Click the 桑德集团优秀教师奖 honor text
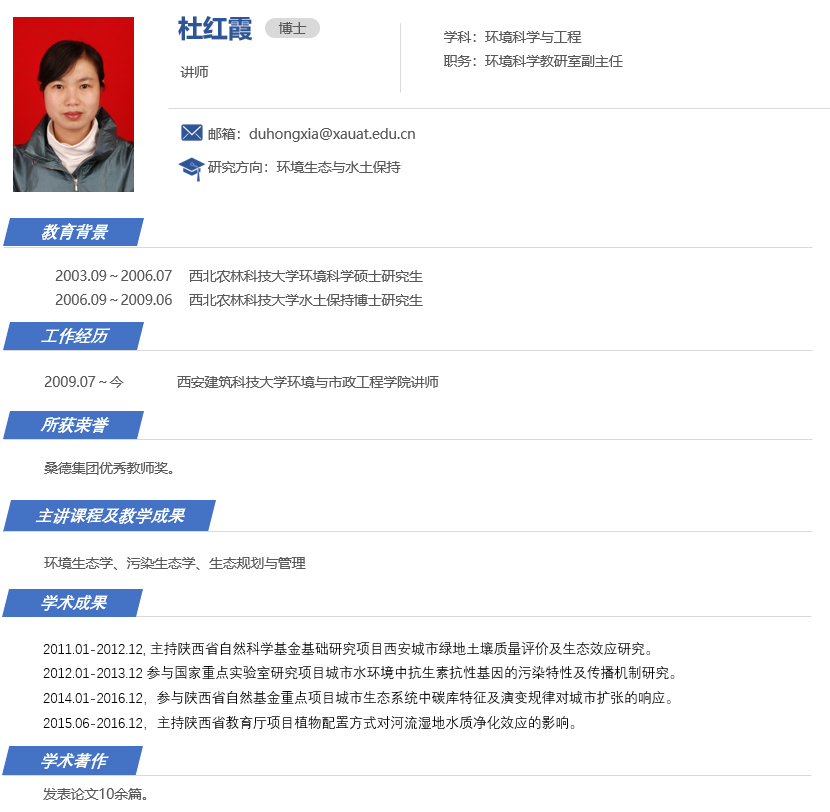Image resolution: width=830 pixels, height=812 pixels. pyautogui.click(x=109, y=467)
